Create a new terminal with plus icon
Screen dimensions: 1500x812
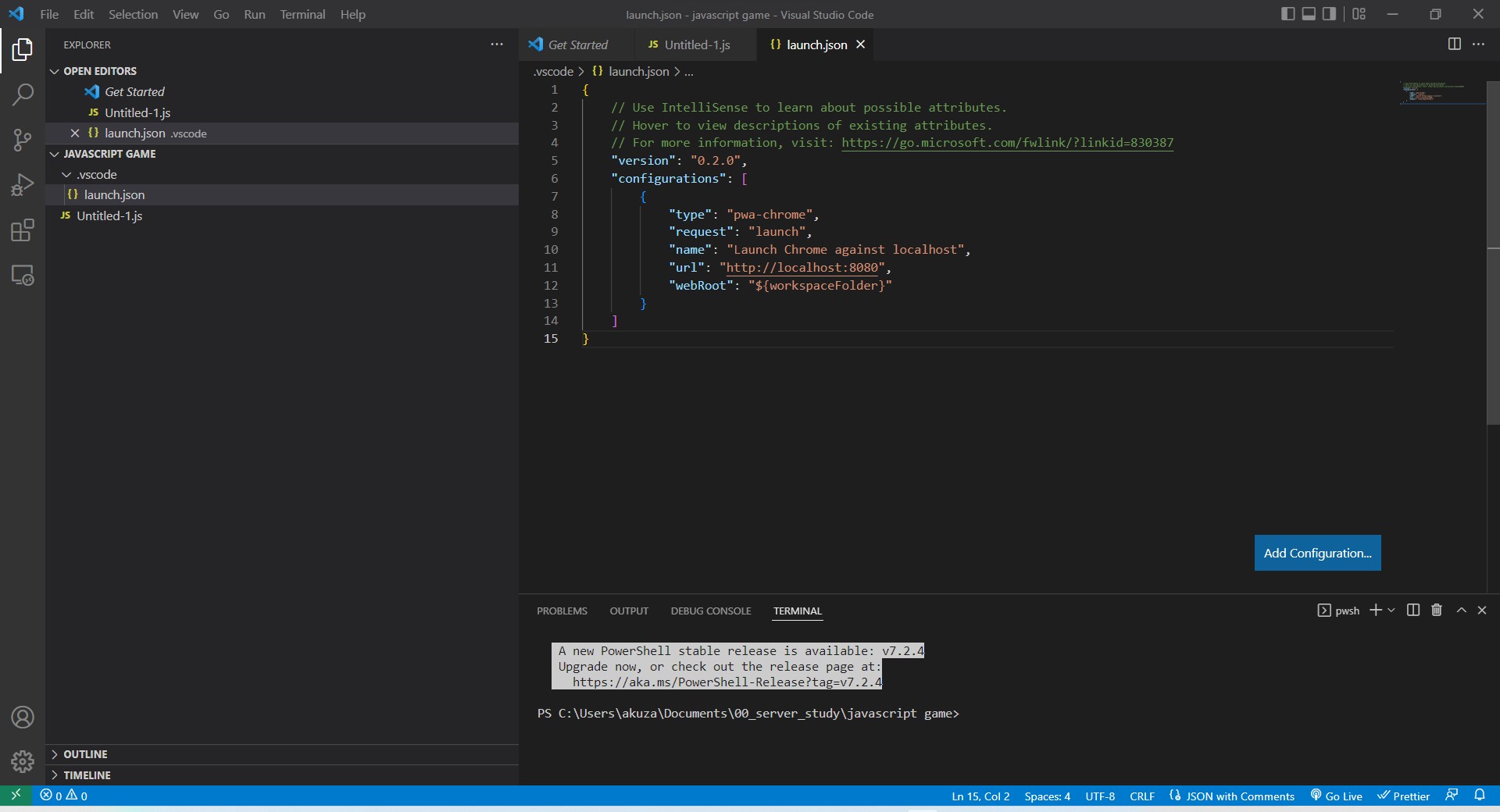(1376, 611)
